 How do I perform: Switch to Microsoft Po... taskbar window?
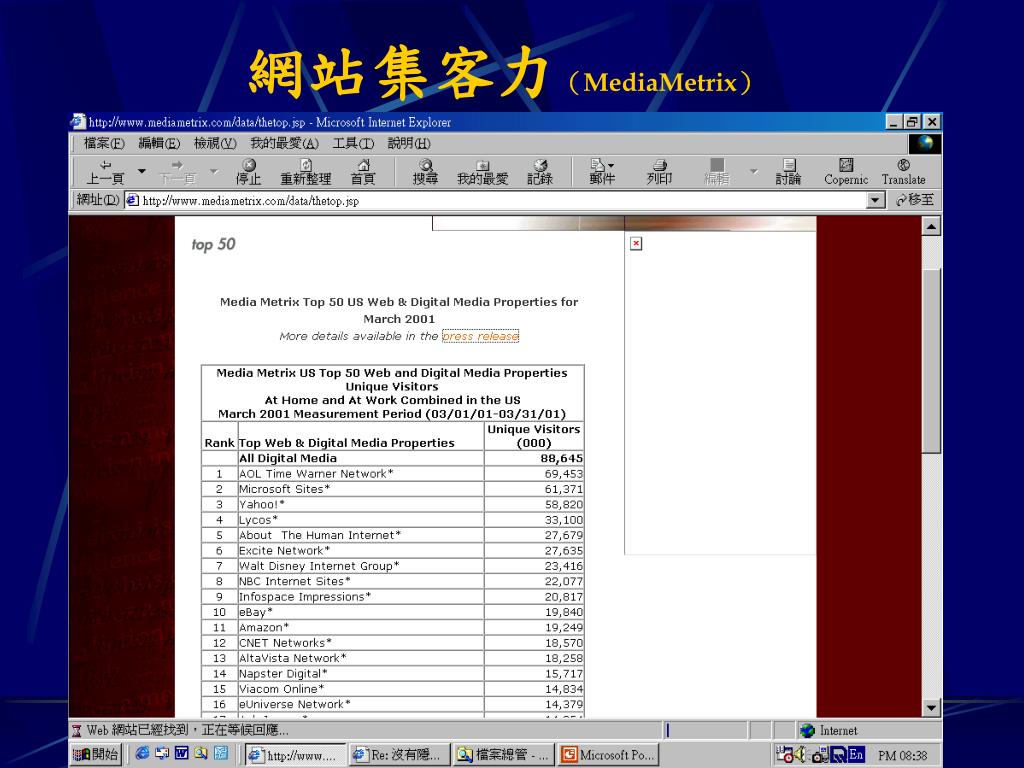pos(608,754)
